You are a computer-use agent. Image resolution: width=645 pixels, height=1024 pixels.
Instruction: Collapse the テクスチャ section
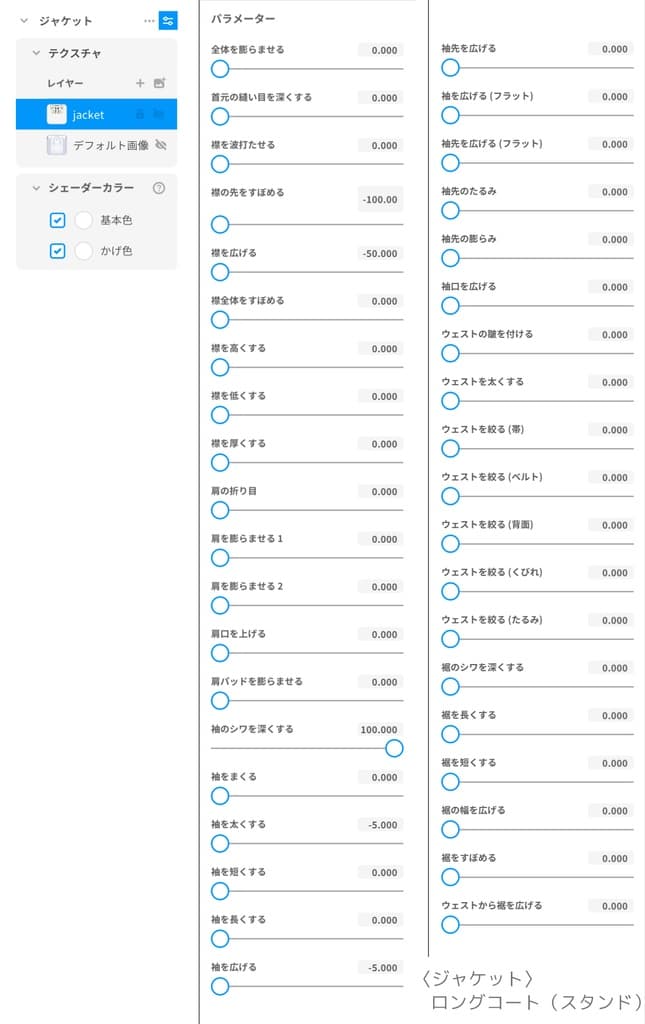click(x=36, y=53)
